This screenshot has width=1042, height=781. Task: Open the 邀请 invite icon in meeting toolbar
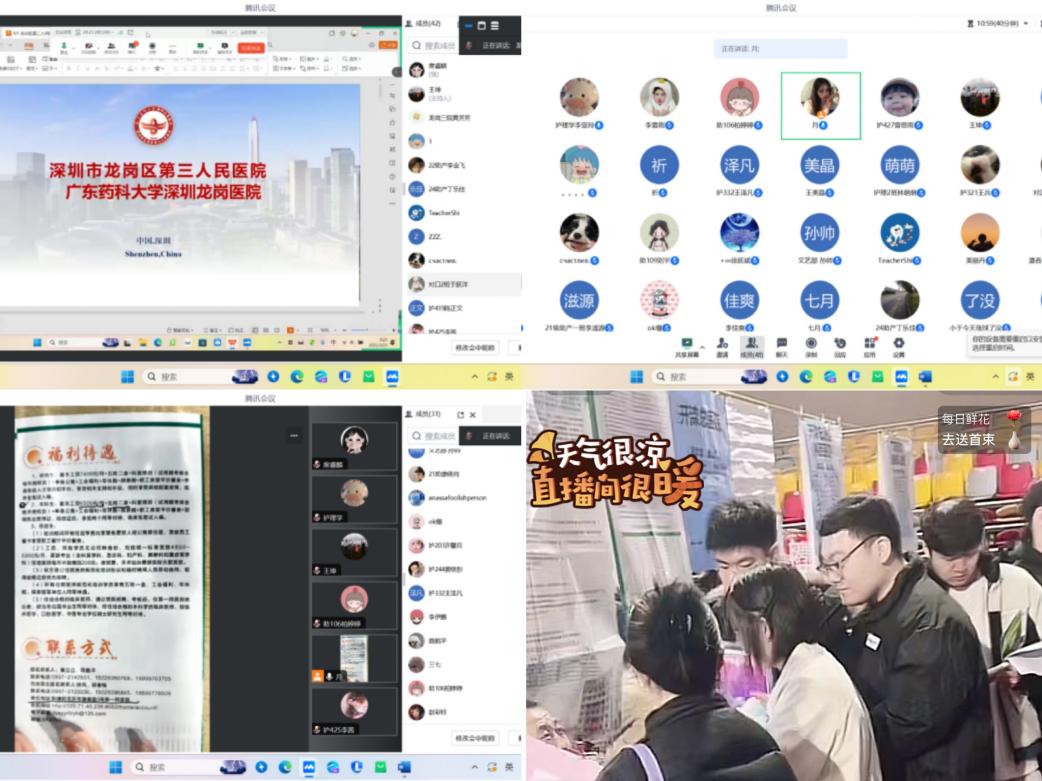coord(722,344)
